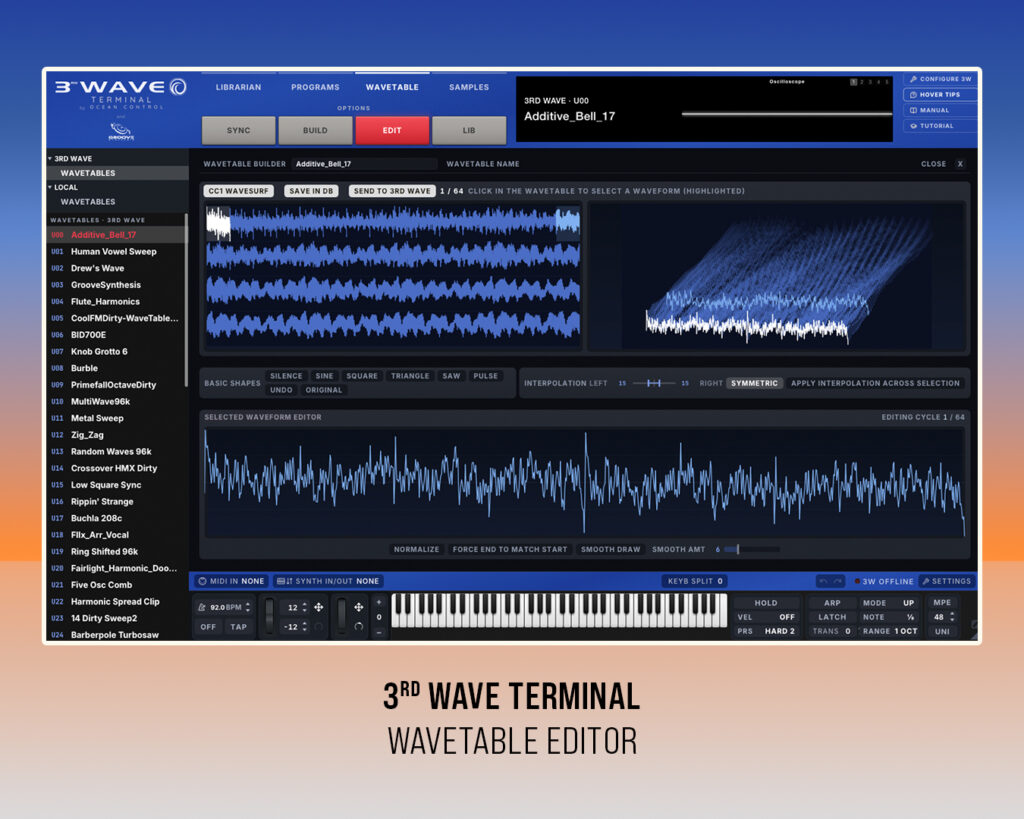
Task: Toggle SMOOTH DRAW mode
Action: tap(611, 549)
